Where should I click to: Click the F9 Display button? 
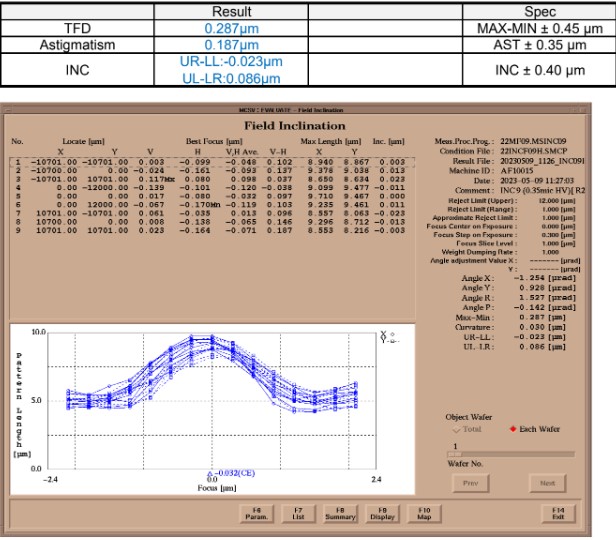point(382,513)
